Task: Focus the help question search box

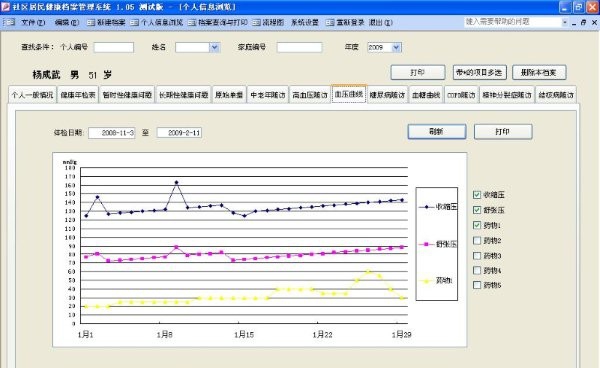Action: (x=512, y=22)
